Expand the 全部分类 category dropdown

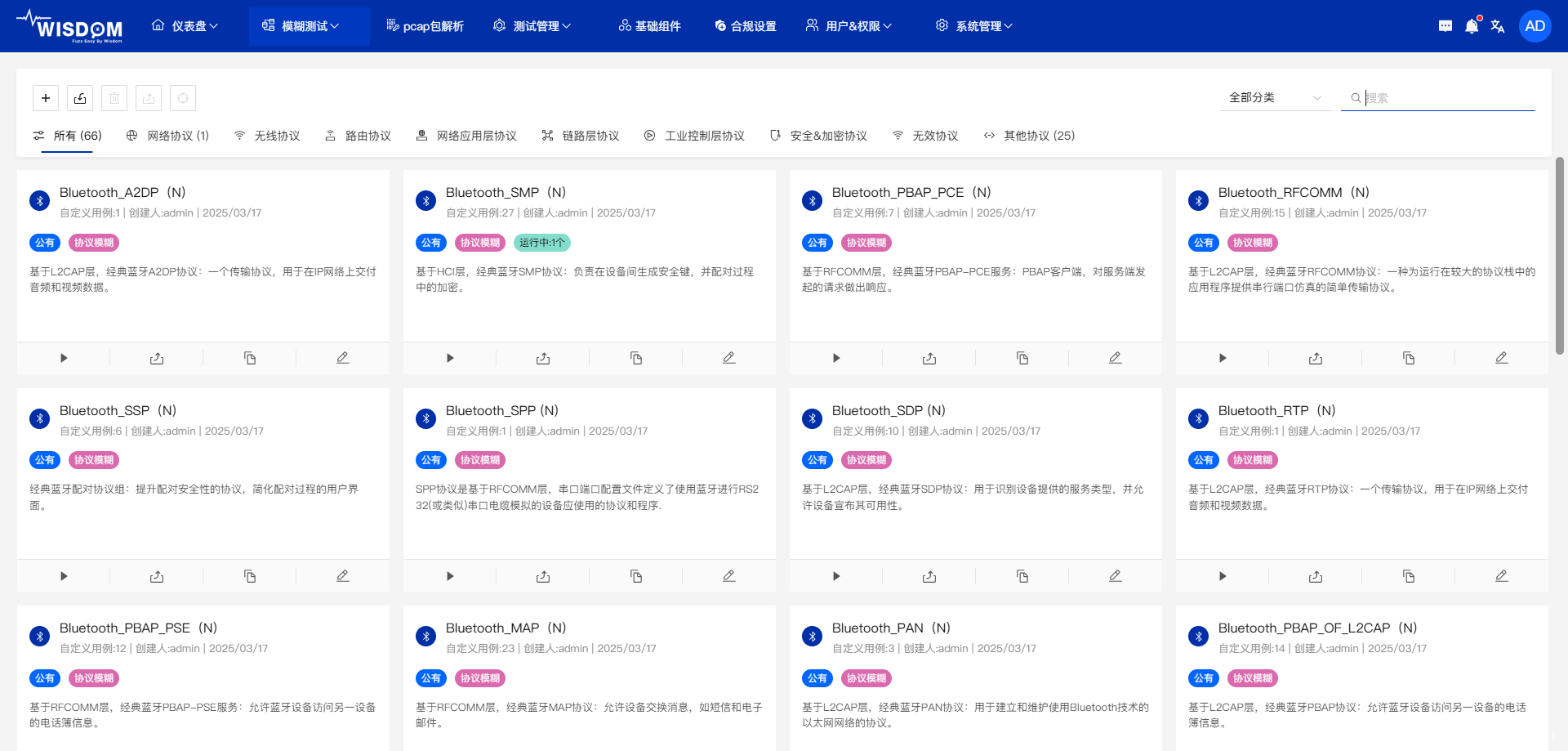1274,98
